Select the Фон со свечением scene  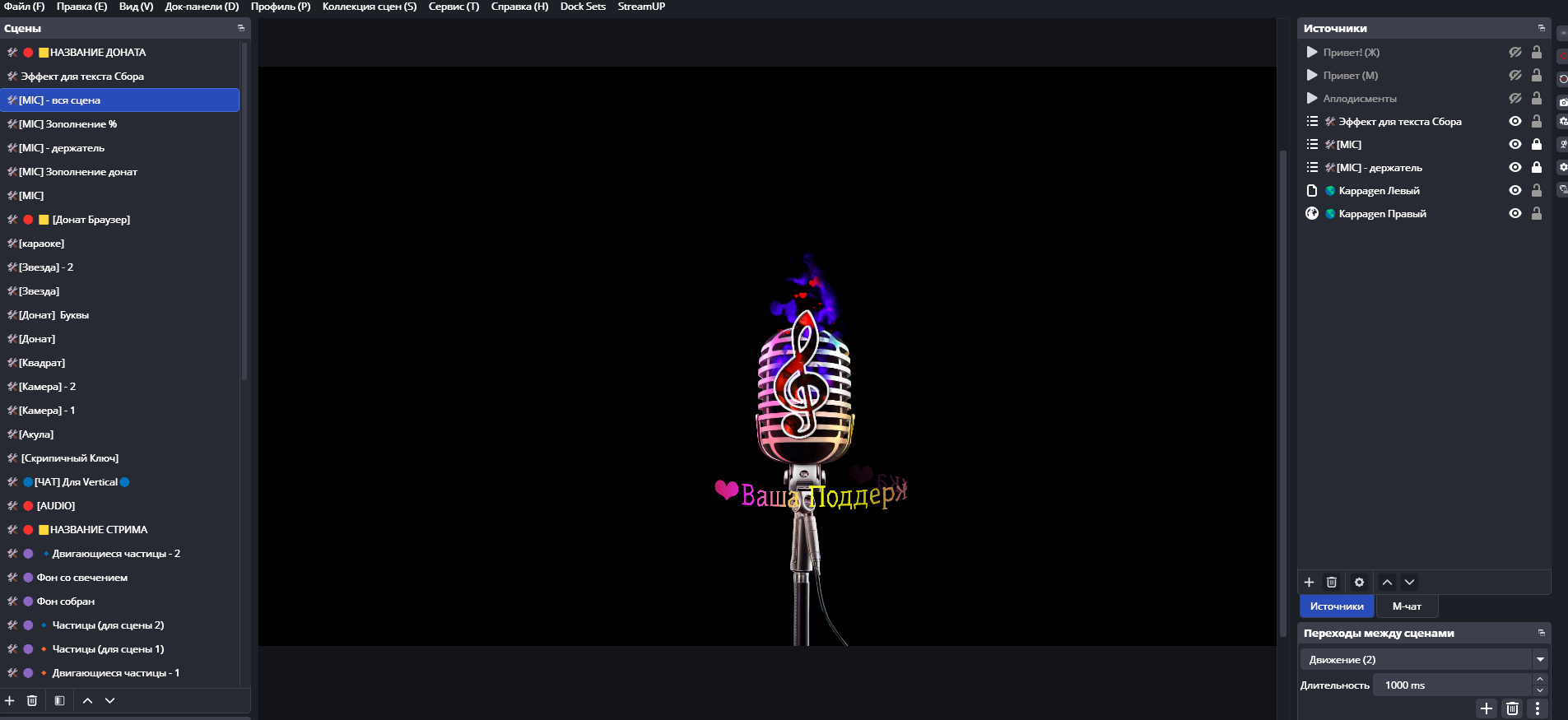tap(81, 578)
